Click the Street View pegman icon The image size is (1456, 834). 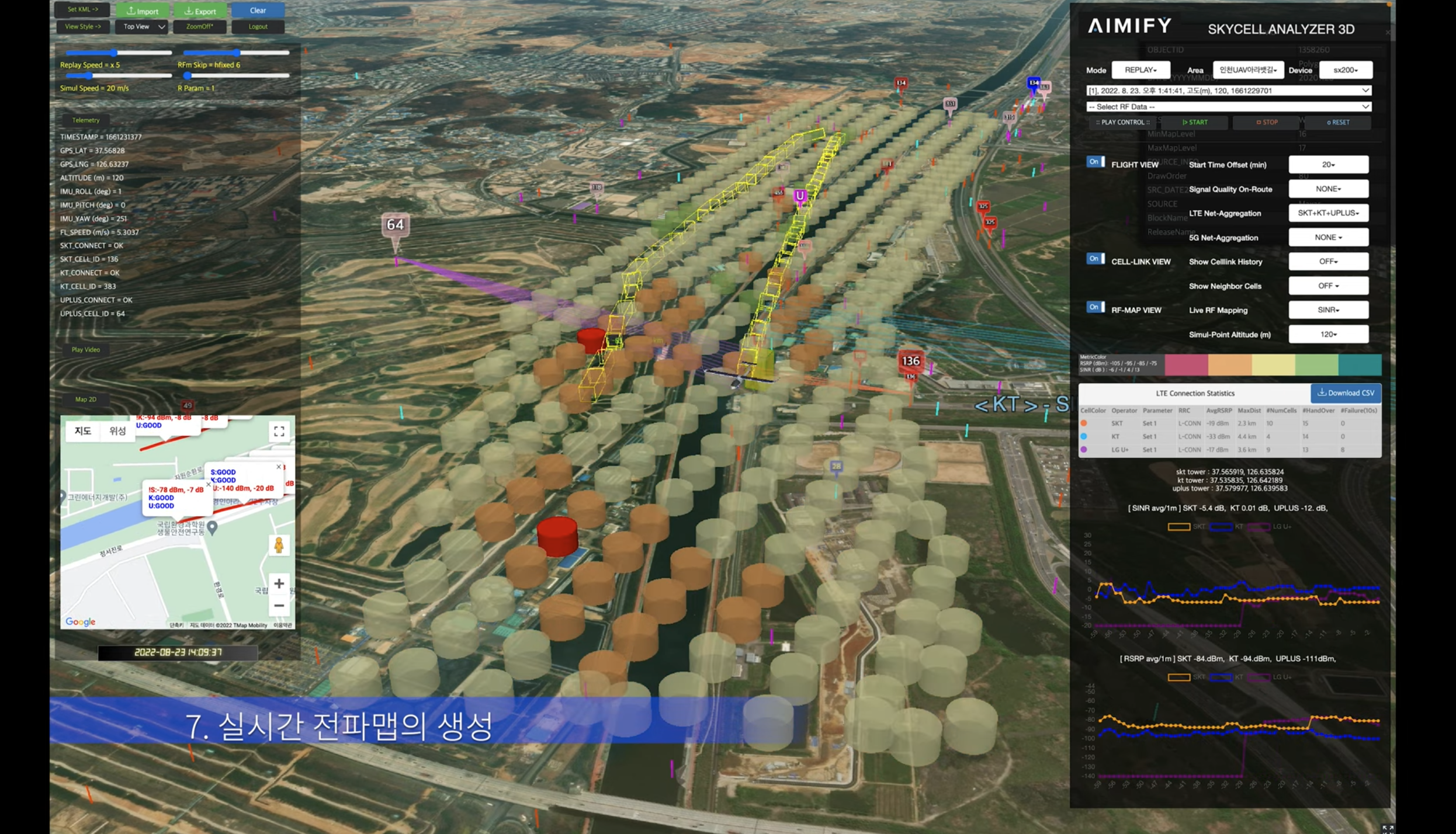279,545
